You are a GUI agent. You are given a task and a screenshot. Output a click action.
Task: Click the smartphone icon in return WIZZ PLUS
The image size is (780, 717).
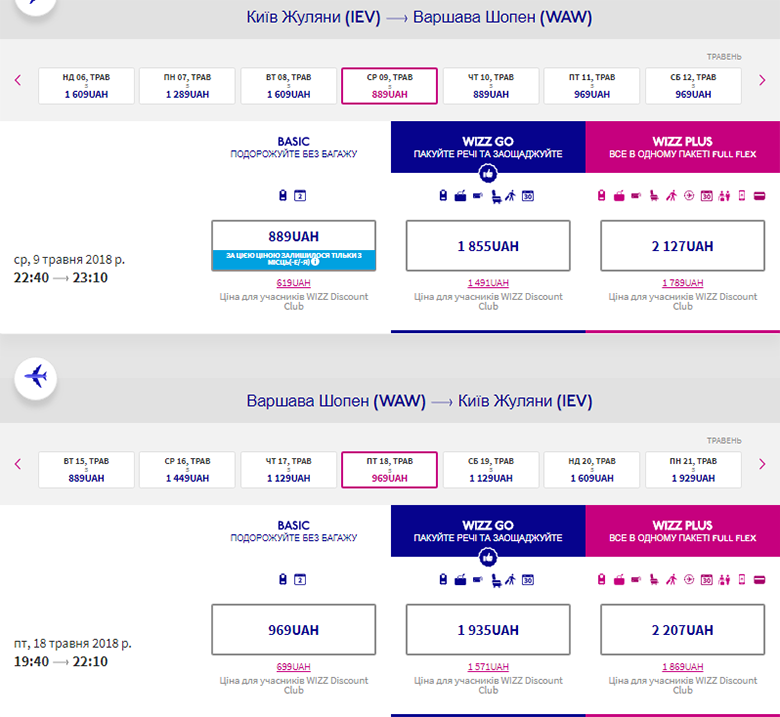(x=741, y=579)
